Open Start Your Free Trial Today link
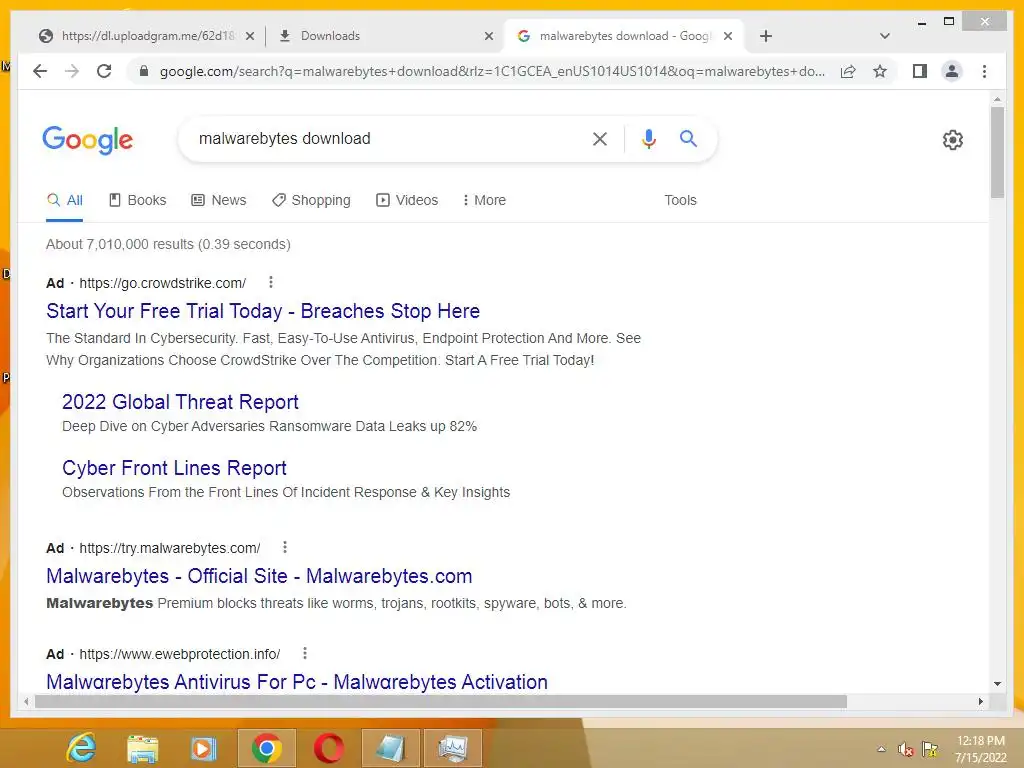Screen dimensions: 1024x768 pyautogui.click(x=263, y=311)
